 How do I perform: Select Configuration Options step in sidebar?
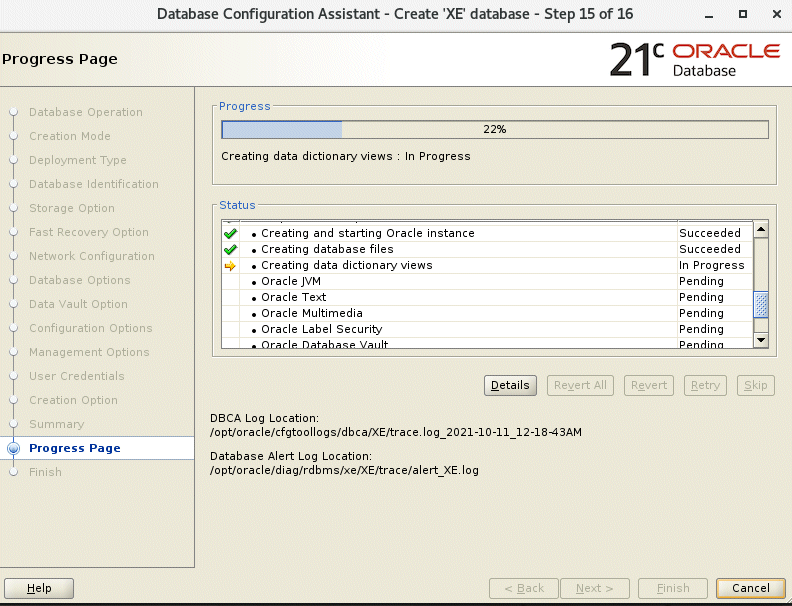pos(91,328)
